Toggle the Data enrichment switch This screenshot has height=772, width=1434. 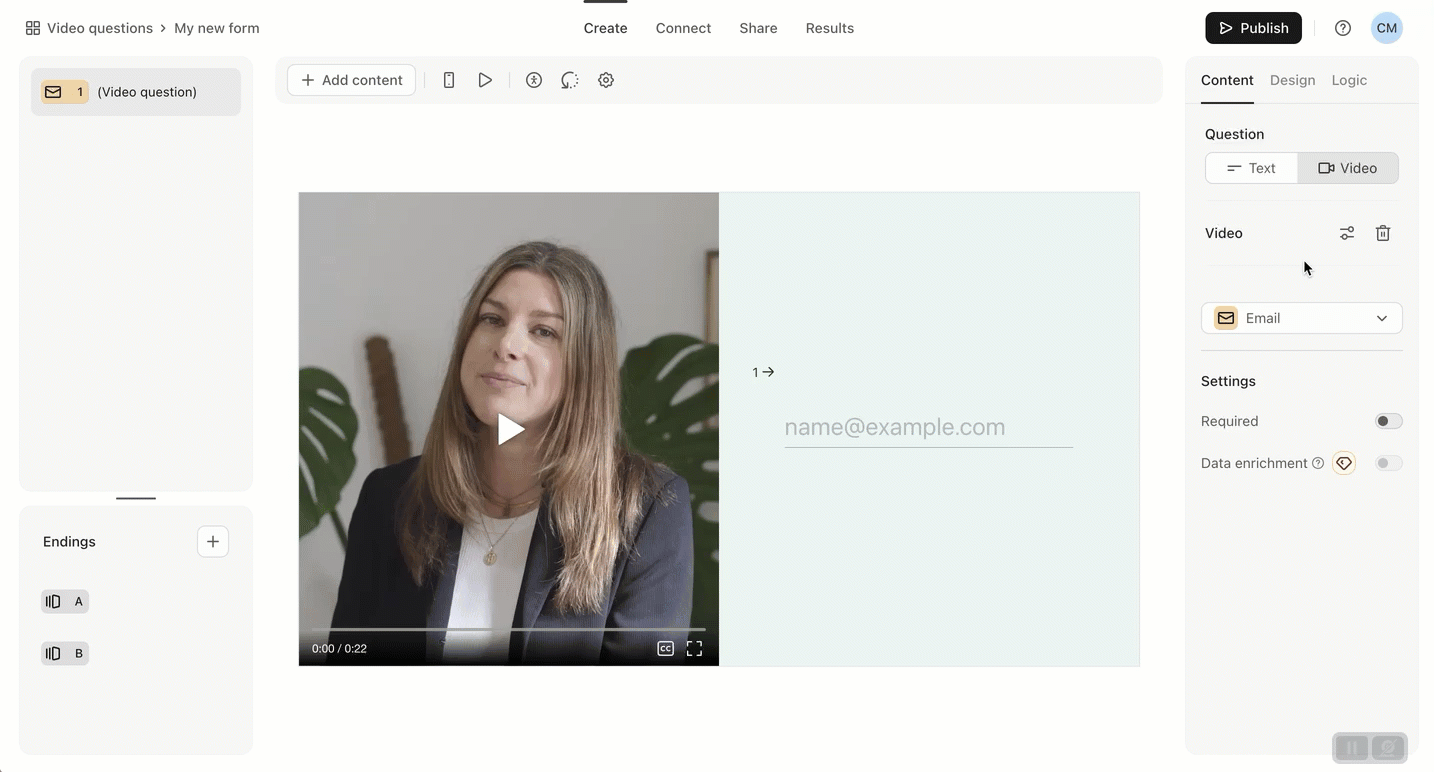pos(1389,463)
